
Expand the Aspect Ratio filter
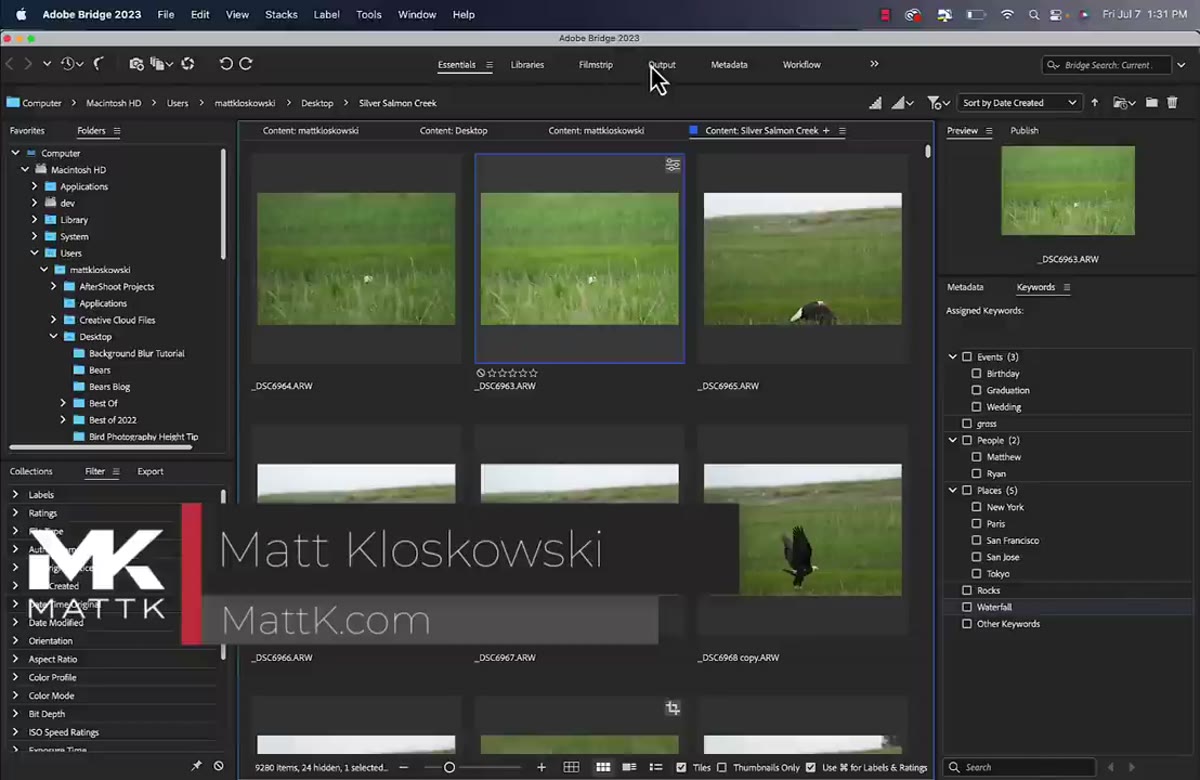pos(15,659)
